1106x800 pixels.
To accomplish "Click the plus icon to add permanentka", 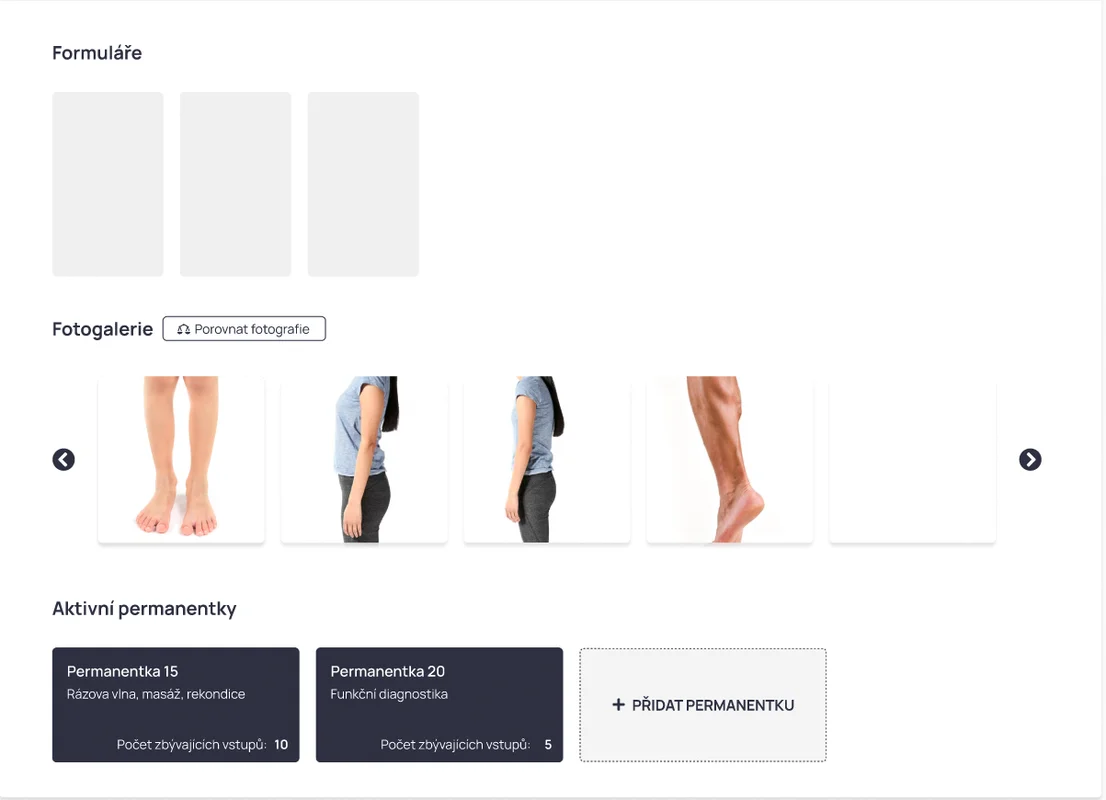I will point(619,704).
